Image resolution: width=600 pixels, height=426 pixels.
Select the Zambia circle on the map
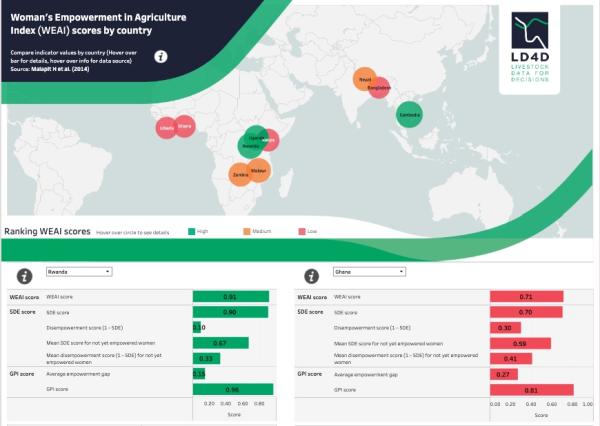240,175
